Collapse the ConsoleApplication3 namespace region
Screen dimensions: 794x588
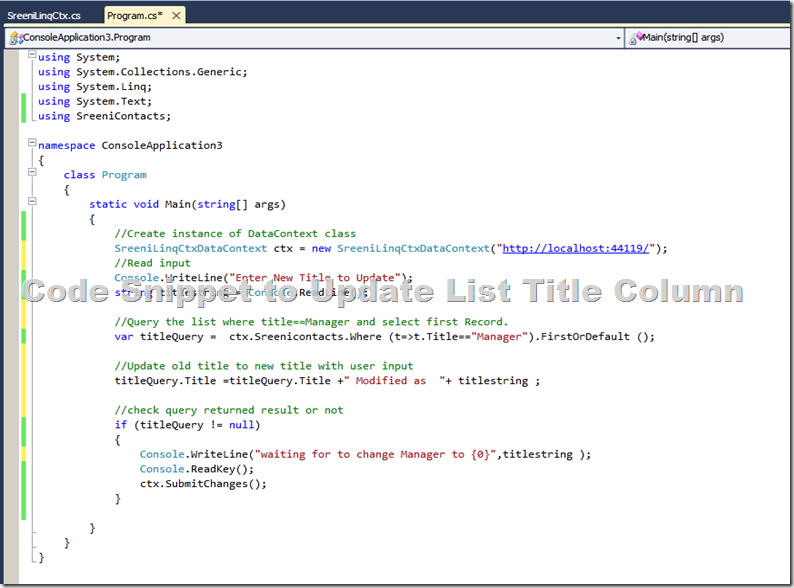[32, 145]
